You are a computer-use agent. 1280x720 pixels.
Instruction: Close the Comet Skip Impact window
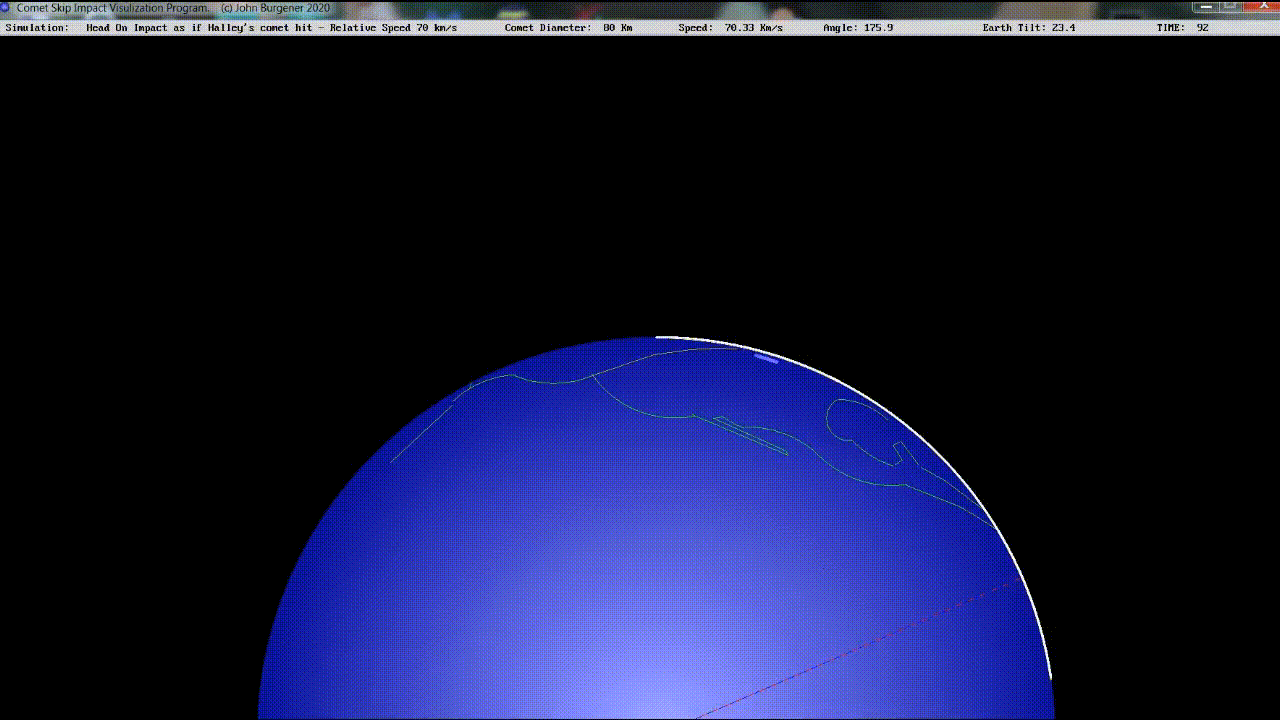pyautogui.click(x=1262, y=6)
